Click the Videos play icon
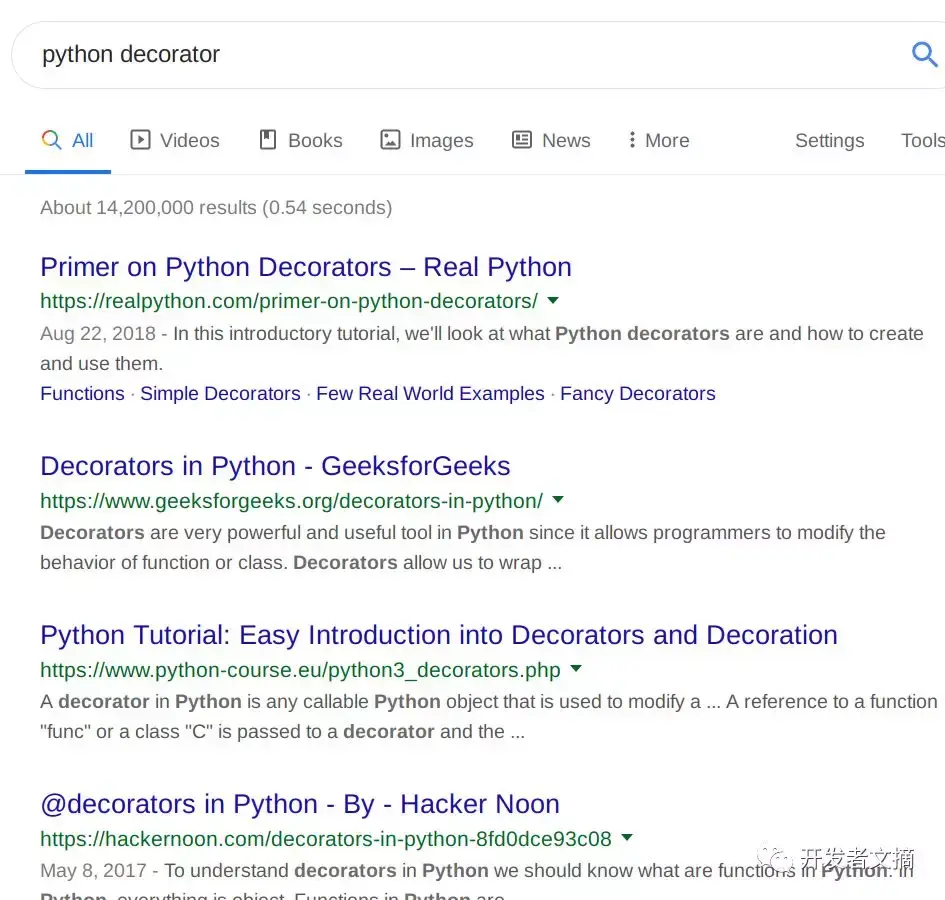This screenshot has width=945, height=900. click(x=140, y=140)
